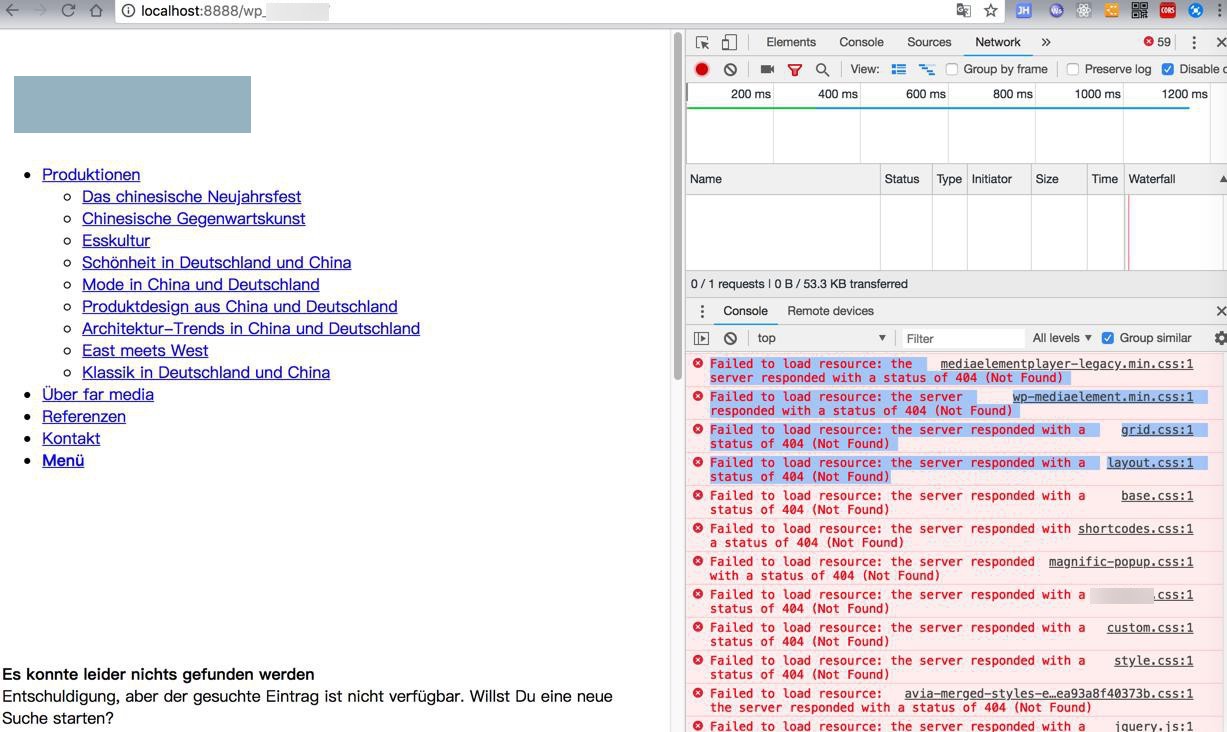Open the Produktionen link
The image size is (1227, 732).
tap(91, 175)
